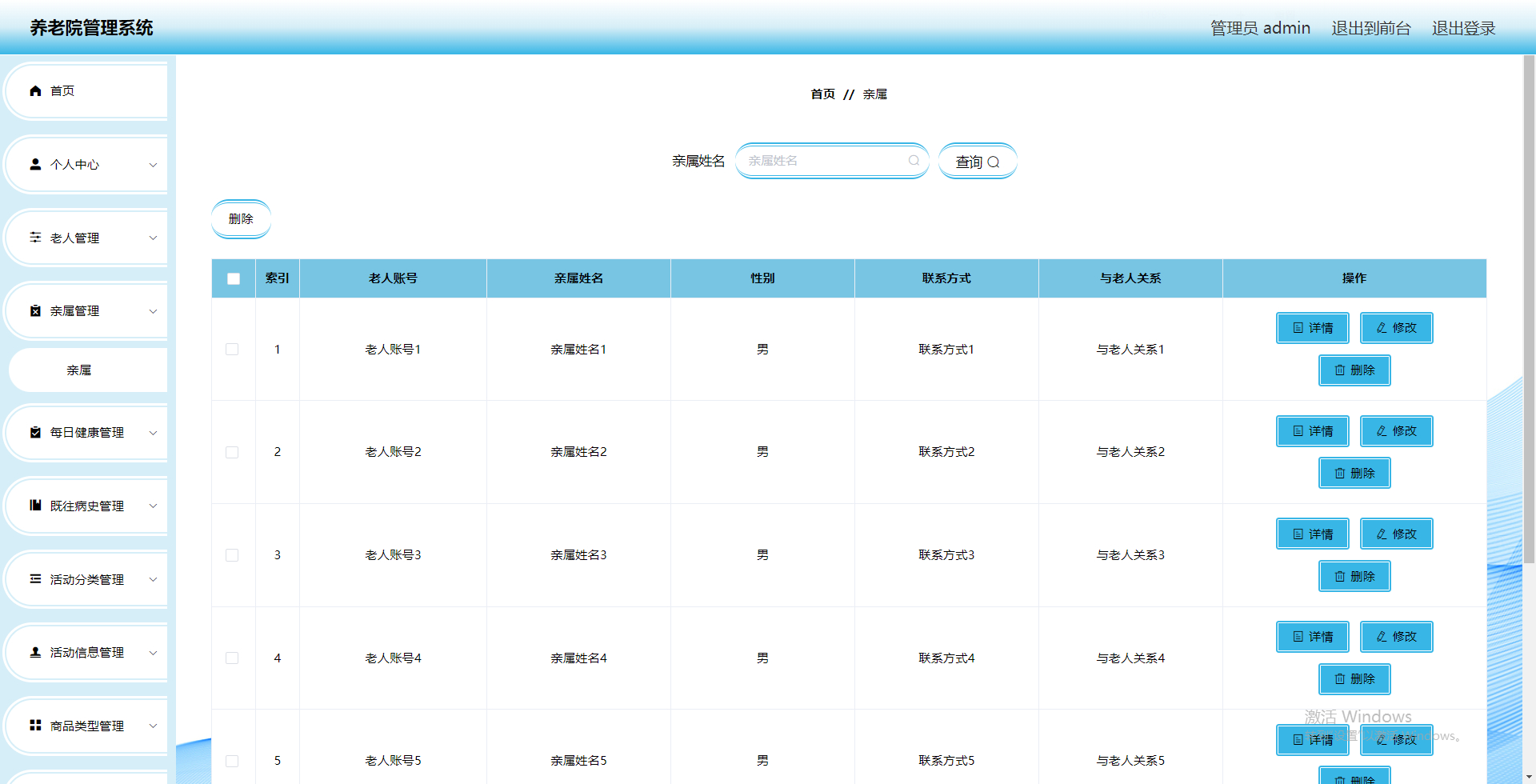This screenshot has width=1536, height=784.
Task: Click 详情 on the first table row
Action: (1312, 328)
